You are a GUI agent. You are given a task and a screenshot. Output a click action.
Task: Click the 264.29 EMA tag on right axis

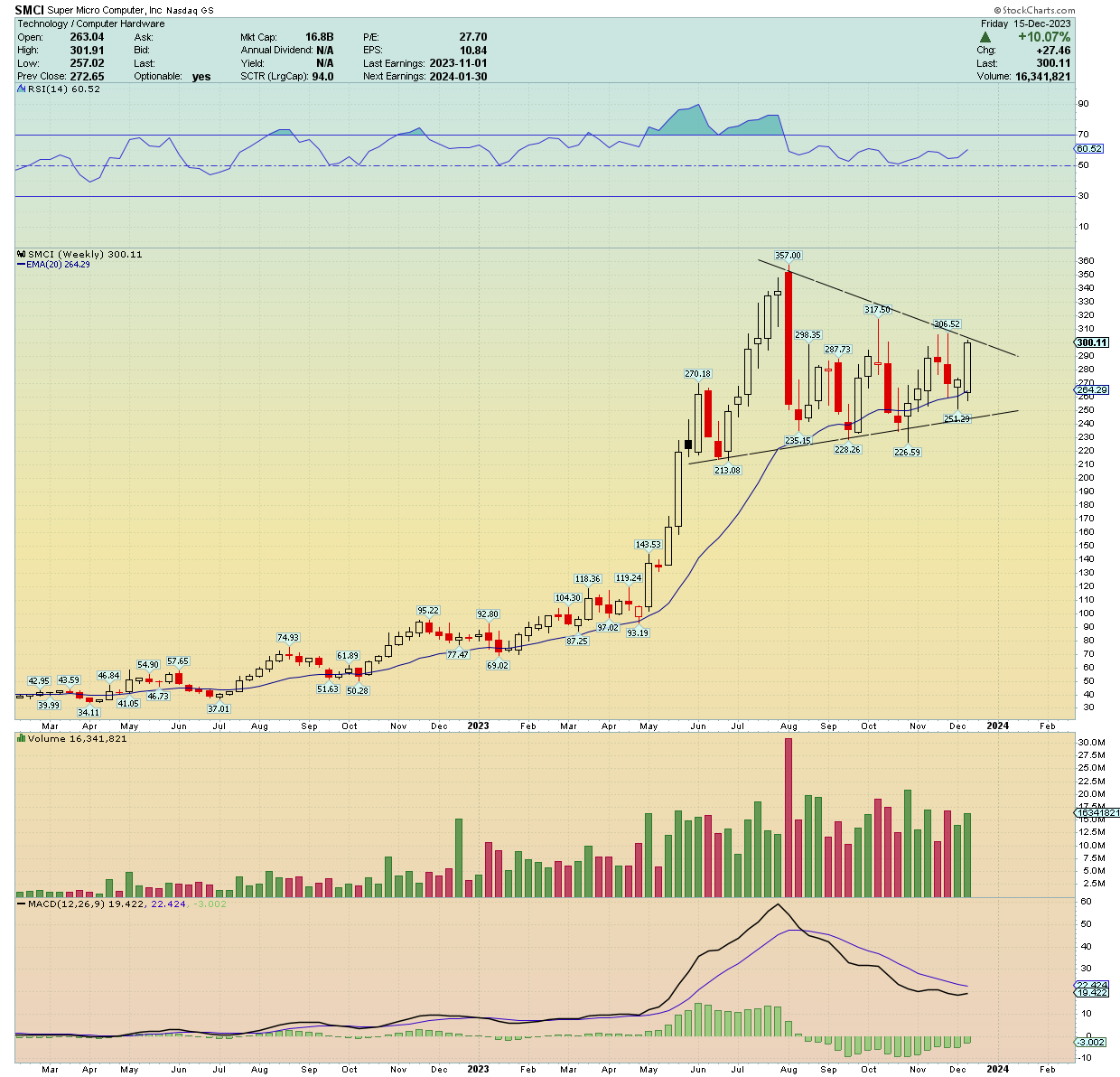click(1092, 390)
